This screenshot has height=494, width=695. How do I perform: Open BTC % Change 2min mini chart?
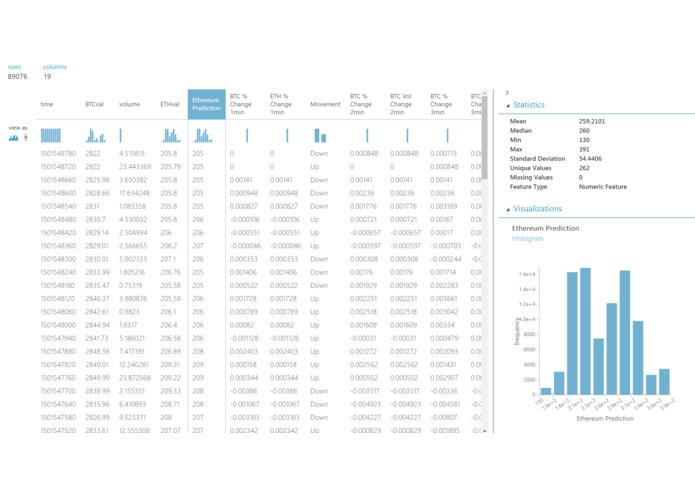click(367, 136)
